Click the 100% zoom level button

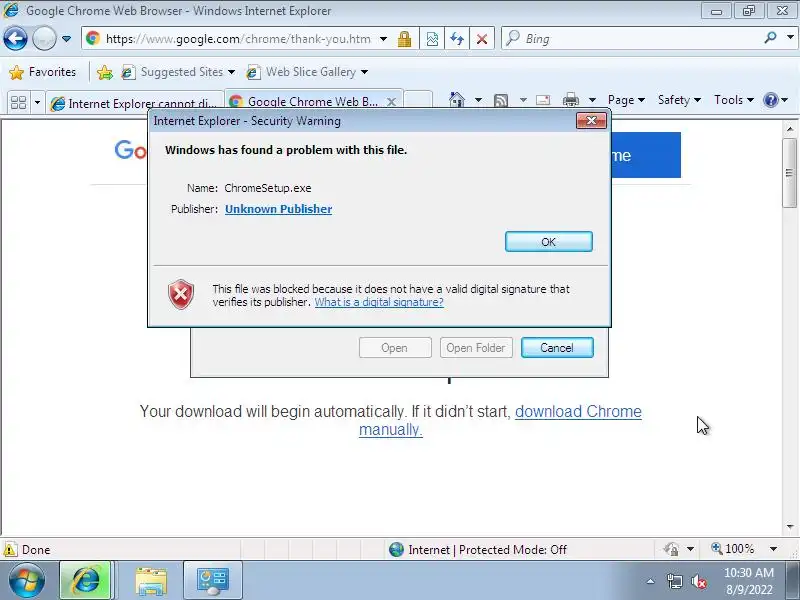[x=733, y=549]
